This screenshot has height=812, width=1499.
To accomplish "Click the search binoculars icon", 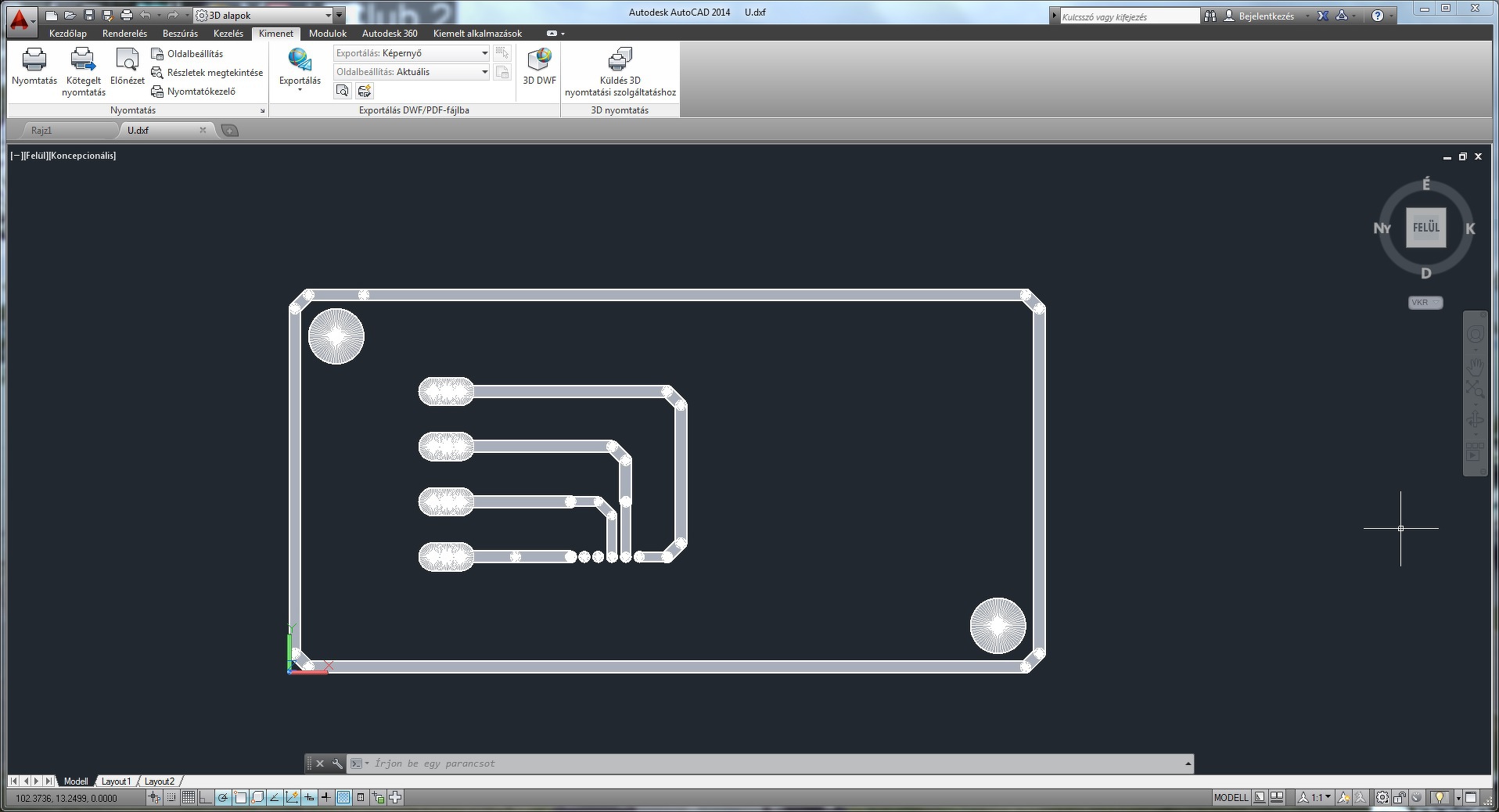I will pyautogui.click(x=1210, y=16).
